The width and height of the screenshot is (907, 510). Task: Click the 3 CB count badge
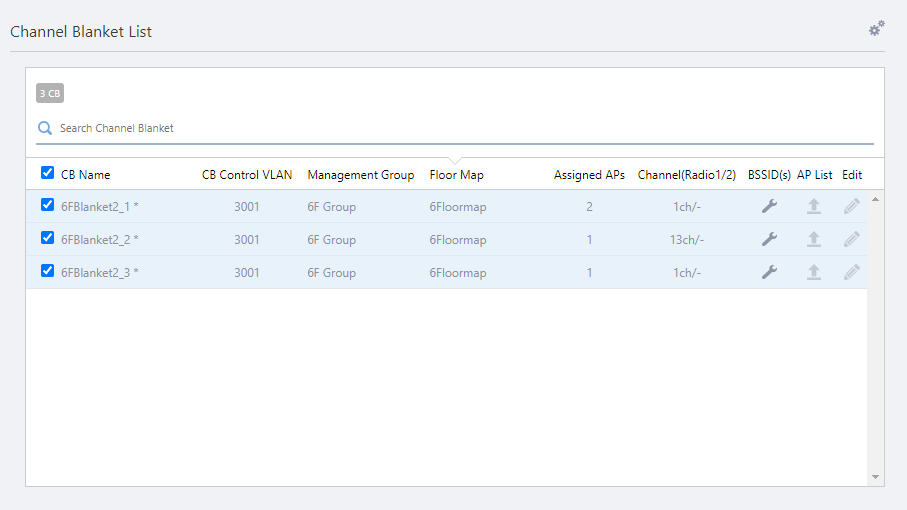click(50, 94)
